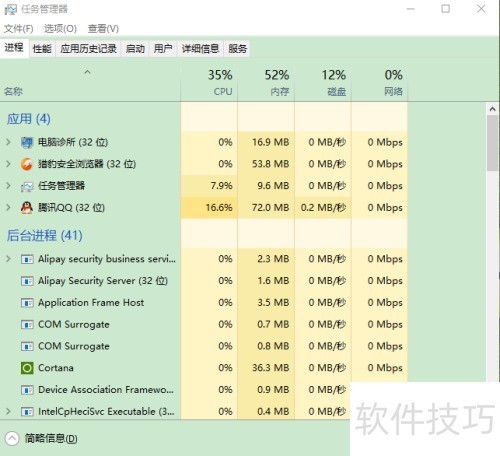
Task: Open the 选项(O) menu
Action: point(60,29)
